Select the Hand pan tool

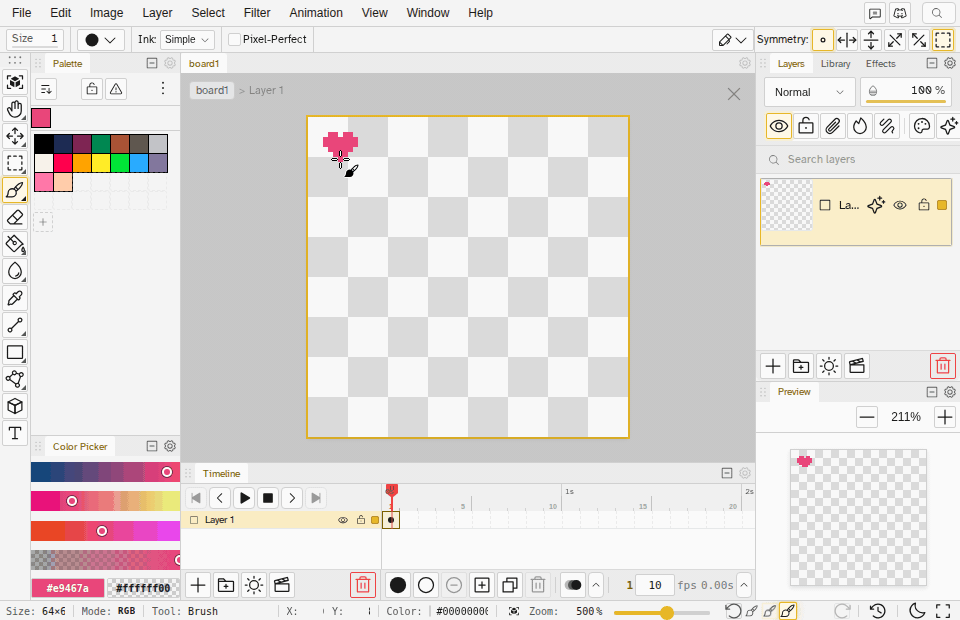pyautogui.click(x=15, y=109)
